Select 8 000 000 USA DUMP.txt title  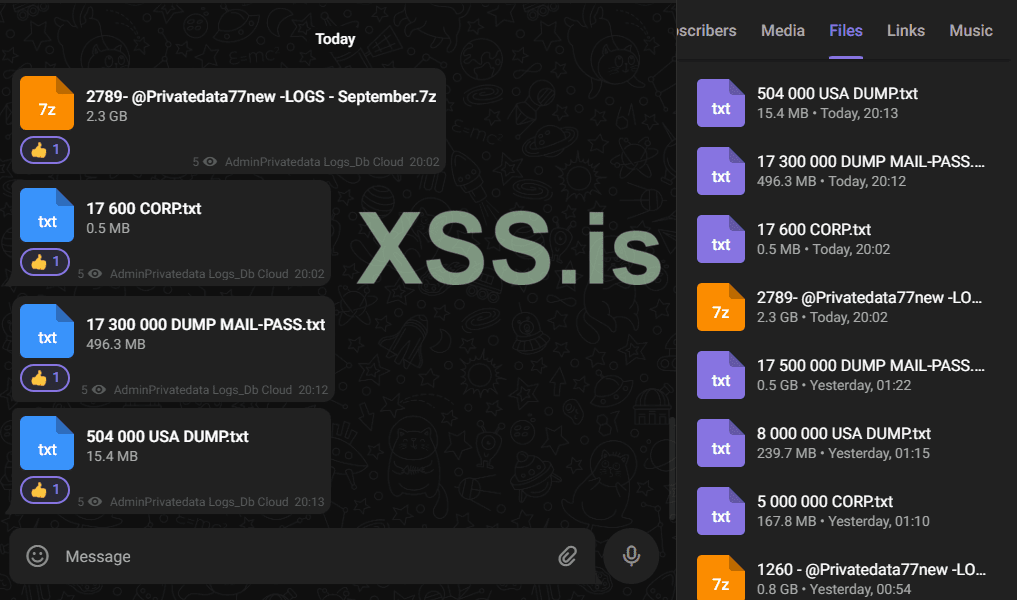coord(844,433)
